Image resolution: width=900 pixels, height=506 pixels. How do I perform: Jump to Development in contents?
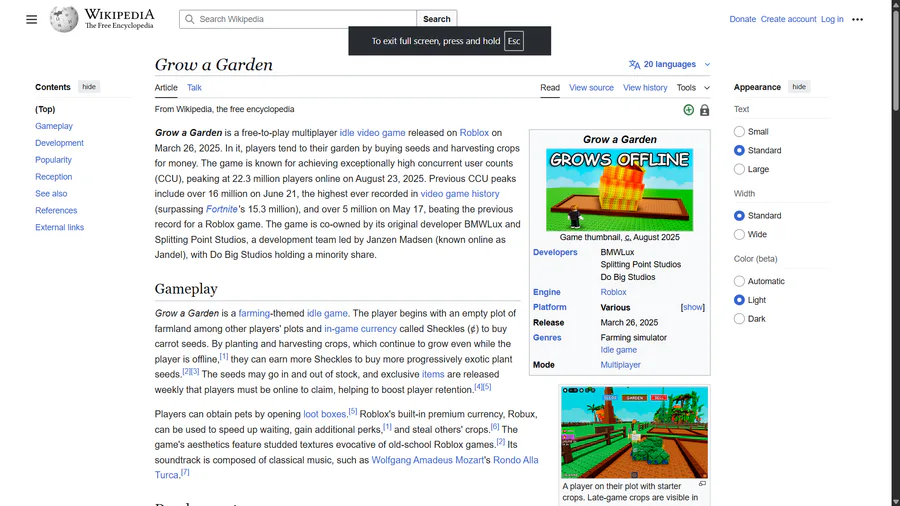coord(59,143)
